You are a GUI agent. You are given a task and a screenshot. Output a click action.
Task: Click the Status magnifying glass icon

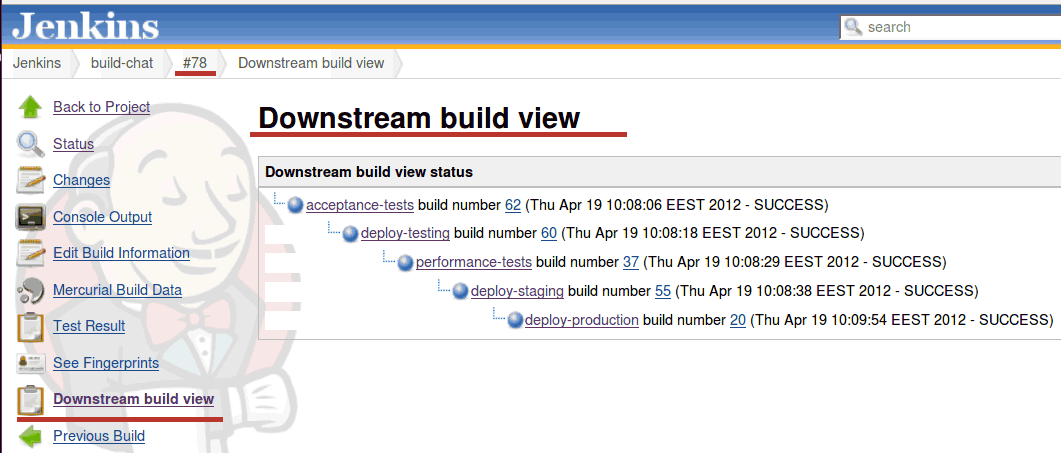pyautogui.click(x=30, y=144)
